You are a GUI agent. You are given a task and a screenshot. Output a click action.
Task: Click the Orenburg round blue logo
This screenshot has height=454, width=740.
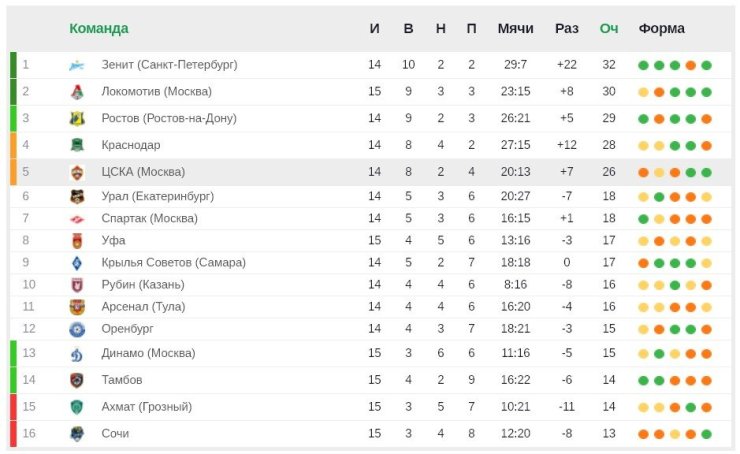pyautogui.click(x=77, y=329)
